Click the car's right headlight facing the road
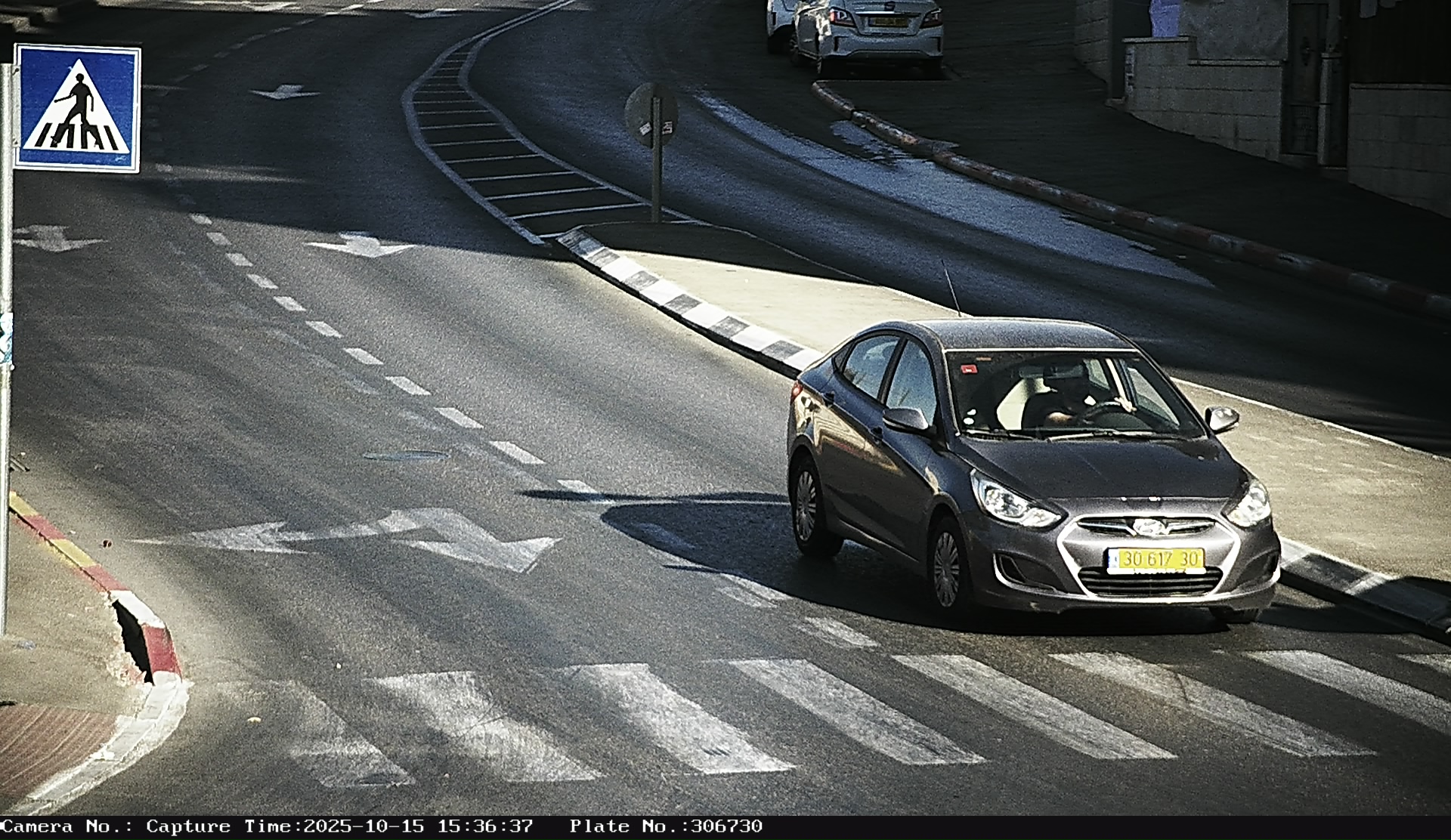Image resolution: width=1451 pixels, height=840 pixels. [x=1013, y=503]
